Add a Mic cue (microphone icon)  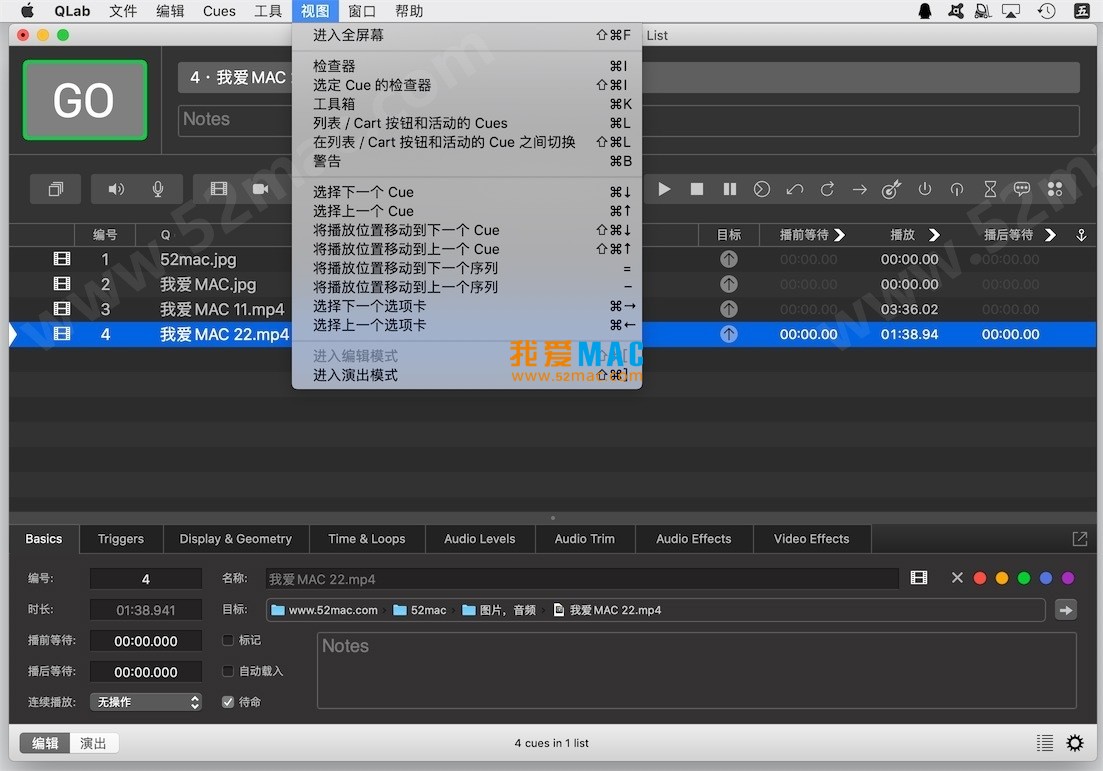point(158,189)
